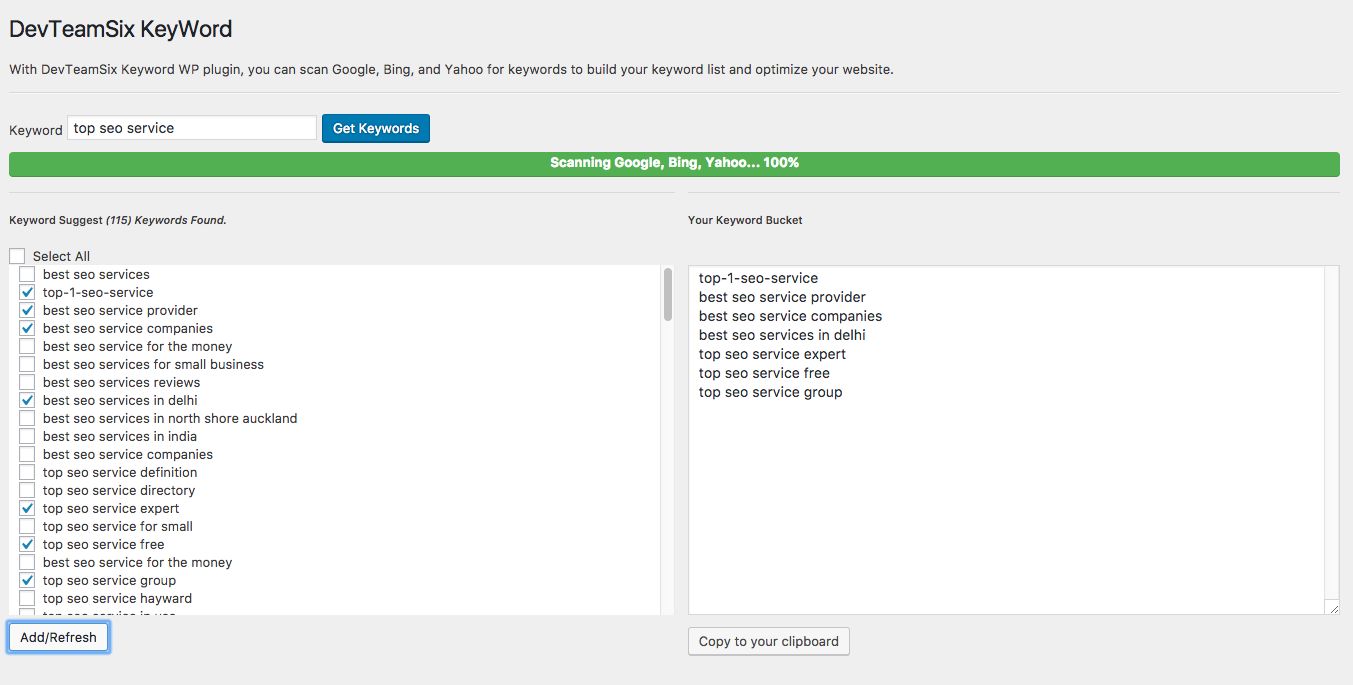1353x685 pixels.
Task: Check the 'best seo services' checkbox
Action: coord(27,274)
